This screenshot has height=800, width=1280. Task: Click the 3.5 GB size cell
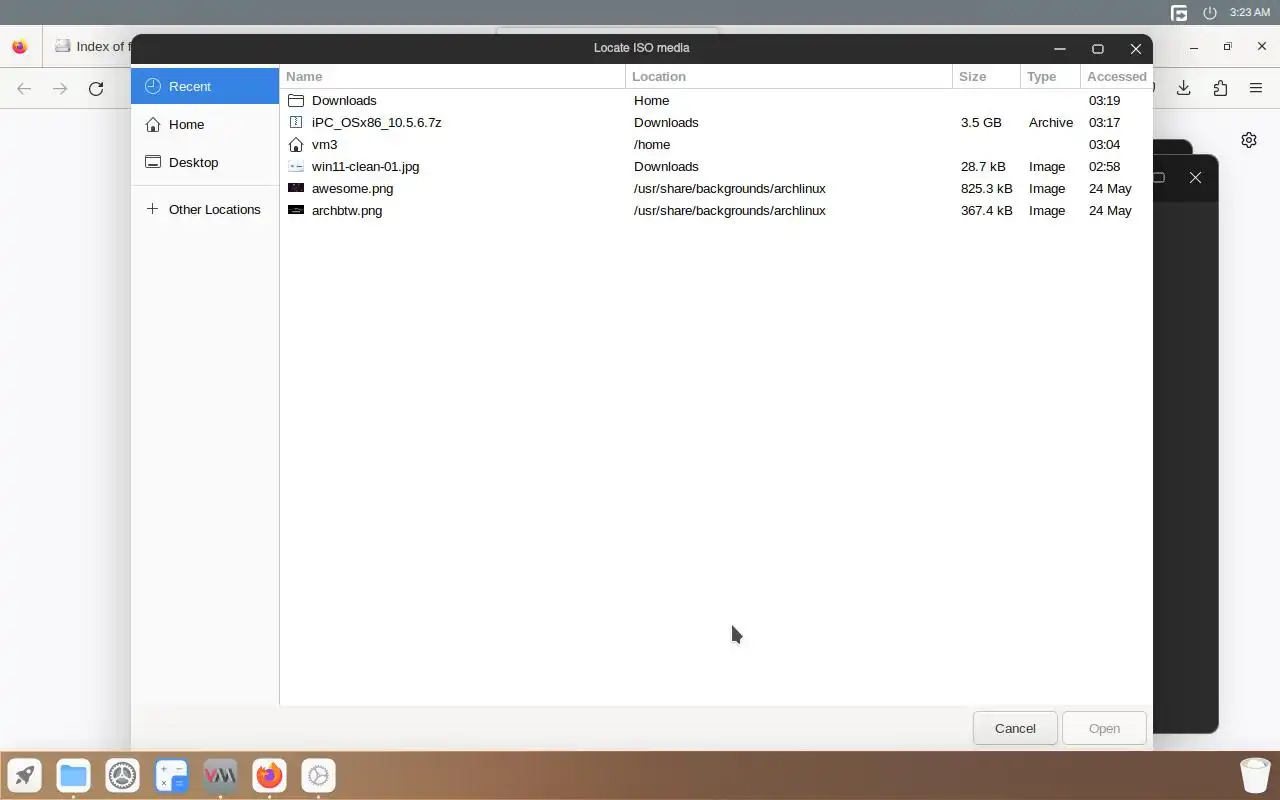(981, 122)
